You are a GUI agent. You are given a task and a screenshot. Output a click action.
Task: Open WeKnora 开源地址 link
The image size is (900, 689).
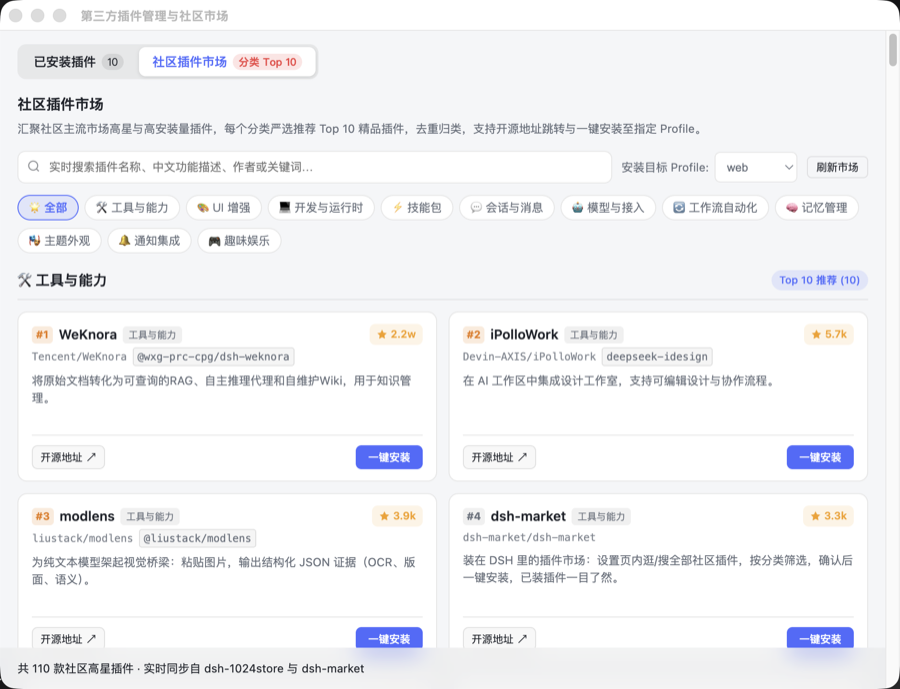[x=68, y=457]
